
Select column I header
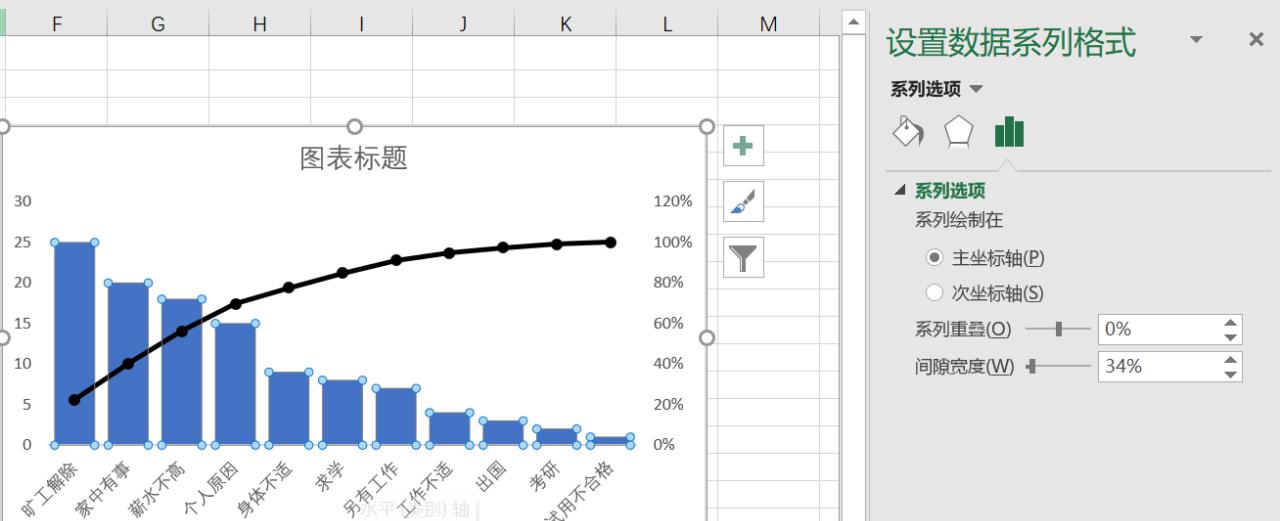pyautogui.click(x=361, y=24)
